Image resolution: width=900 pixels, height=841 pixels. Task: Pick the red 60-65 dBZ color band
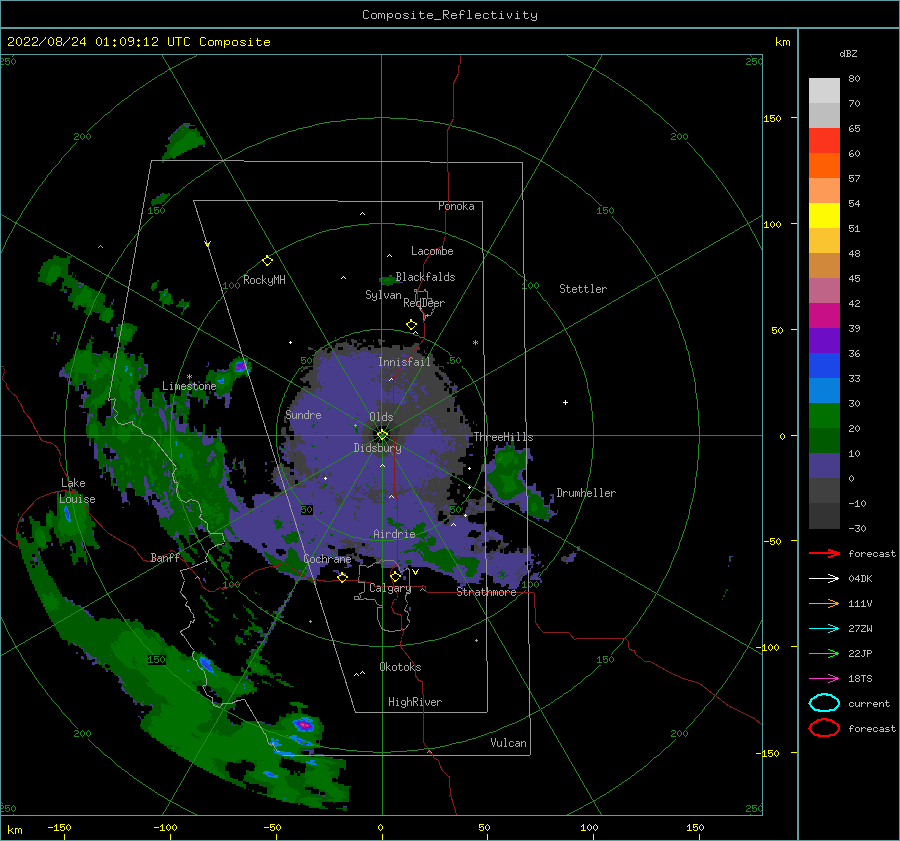824,141
